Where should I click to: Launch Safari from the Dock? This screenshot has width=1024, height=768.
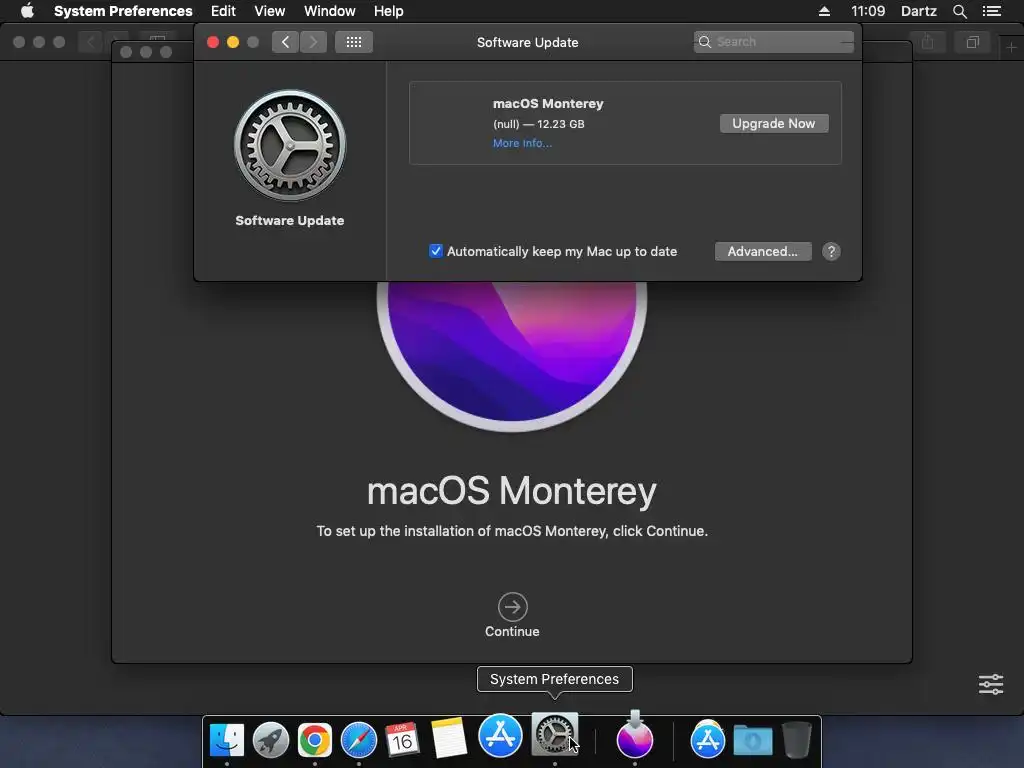tap(359, 740)
